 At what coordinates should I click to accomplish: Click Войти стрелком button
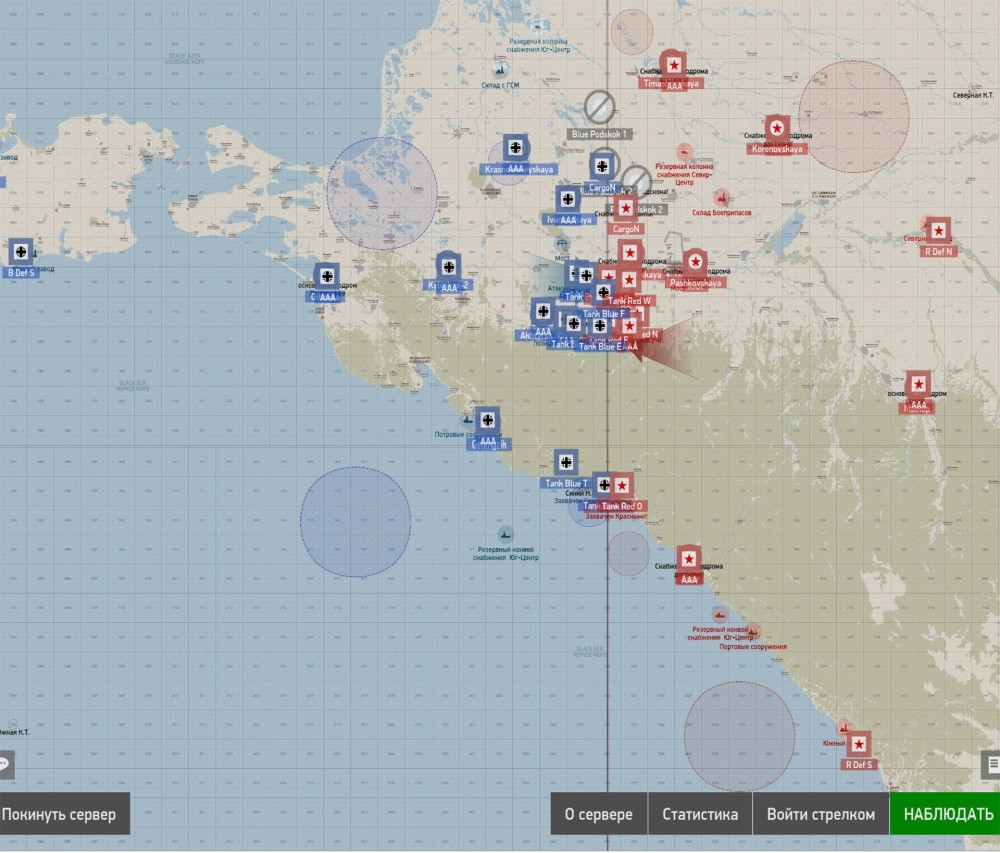820,814
